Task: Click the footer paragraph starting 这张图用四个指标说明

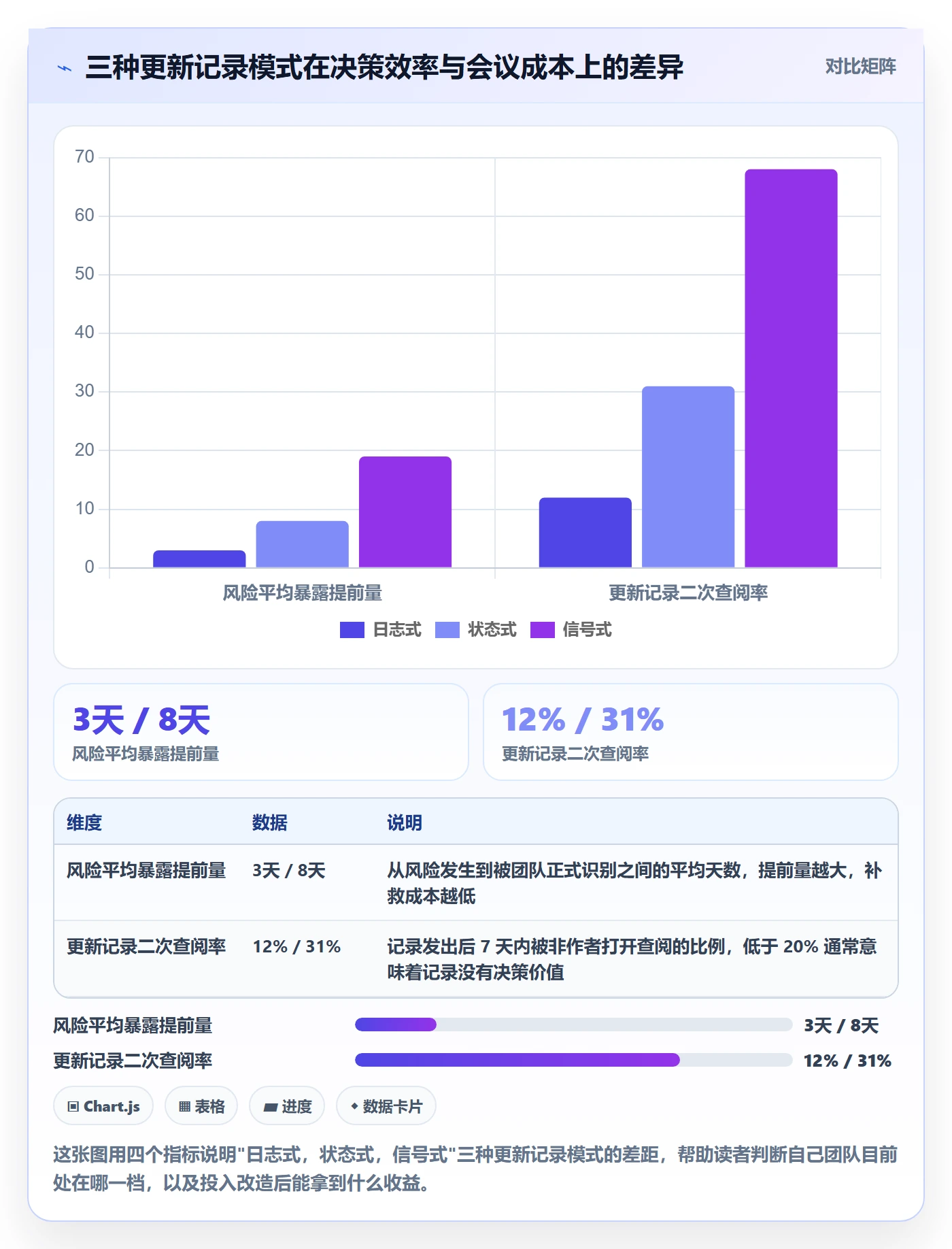Action: pos(475,1169)
